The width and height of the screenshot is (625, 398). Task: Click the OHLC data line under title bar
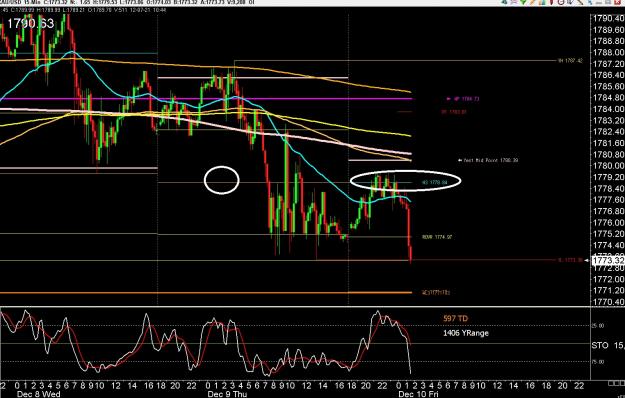84,10
